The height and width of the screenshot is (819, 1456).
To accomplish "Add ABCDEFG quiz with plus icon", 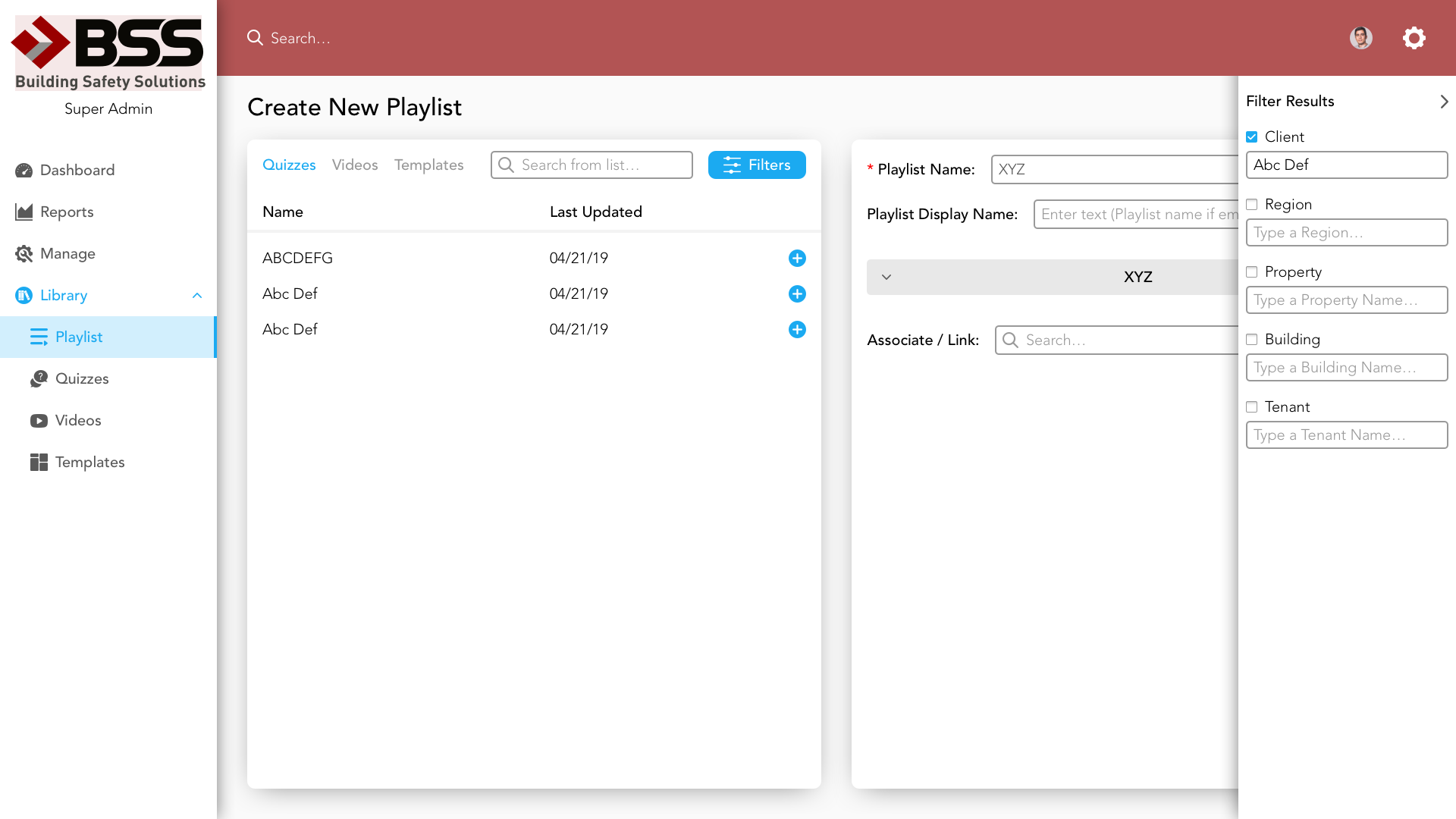I will (797, 259).
